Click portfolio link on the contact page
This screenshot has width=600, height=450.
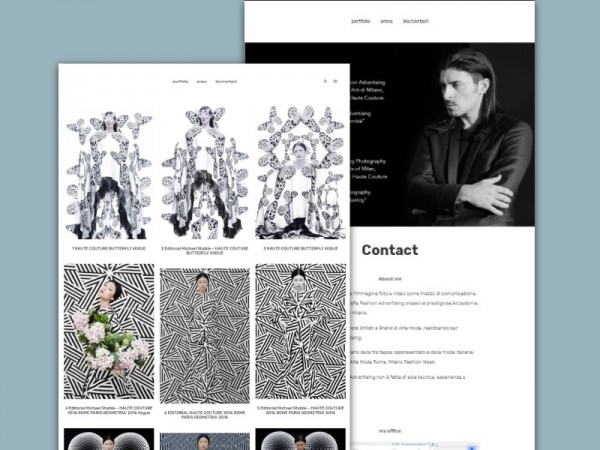[x=360, y=21]
